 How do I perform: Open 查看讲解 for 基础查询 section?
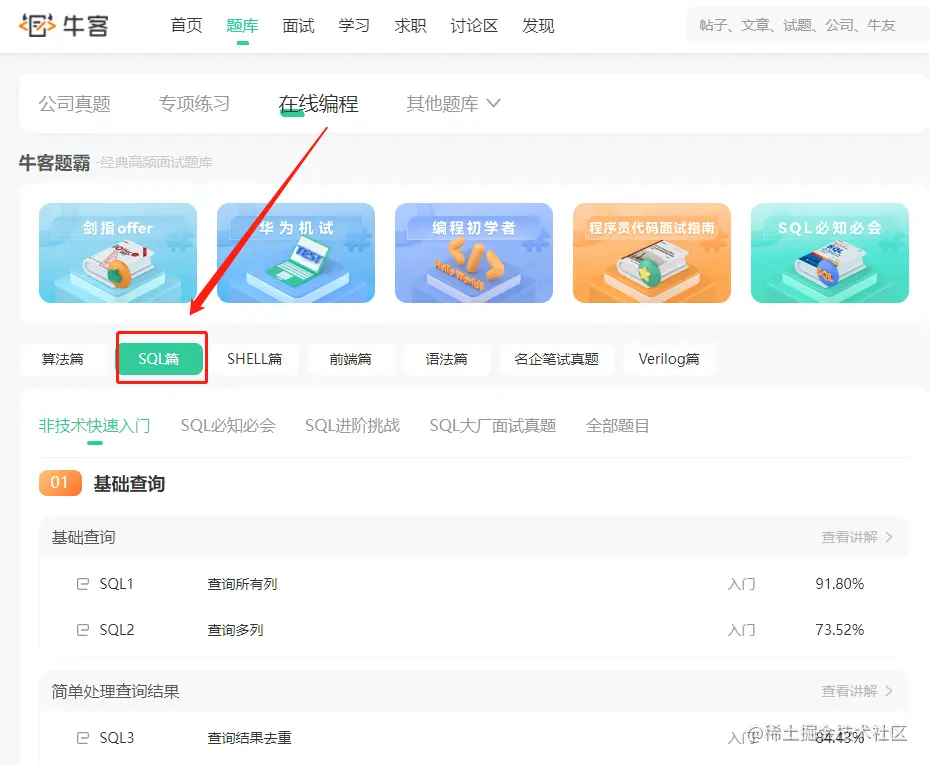pyautogui.click(x=857, y=537)
